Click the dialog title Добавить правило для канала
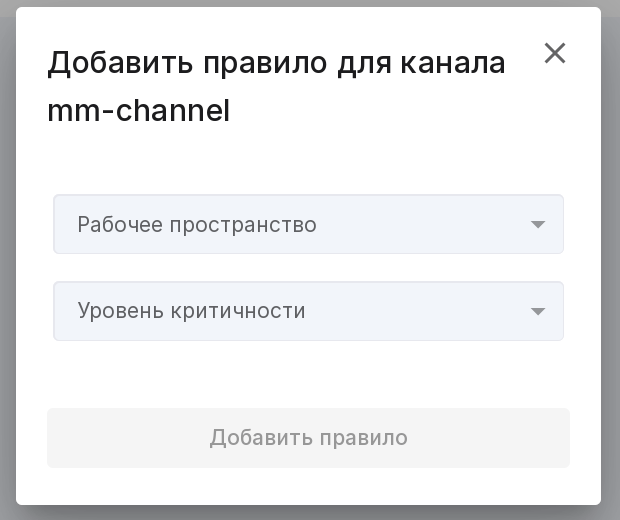The width and height of the screenshot is (620, 520). 276,63
